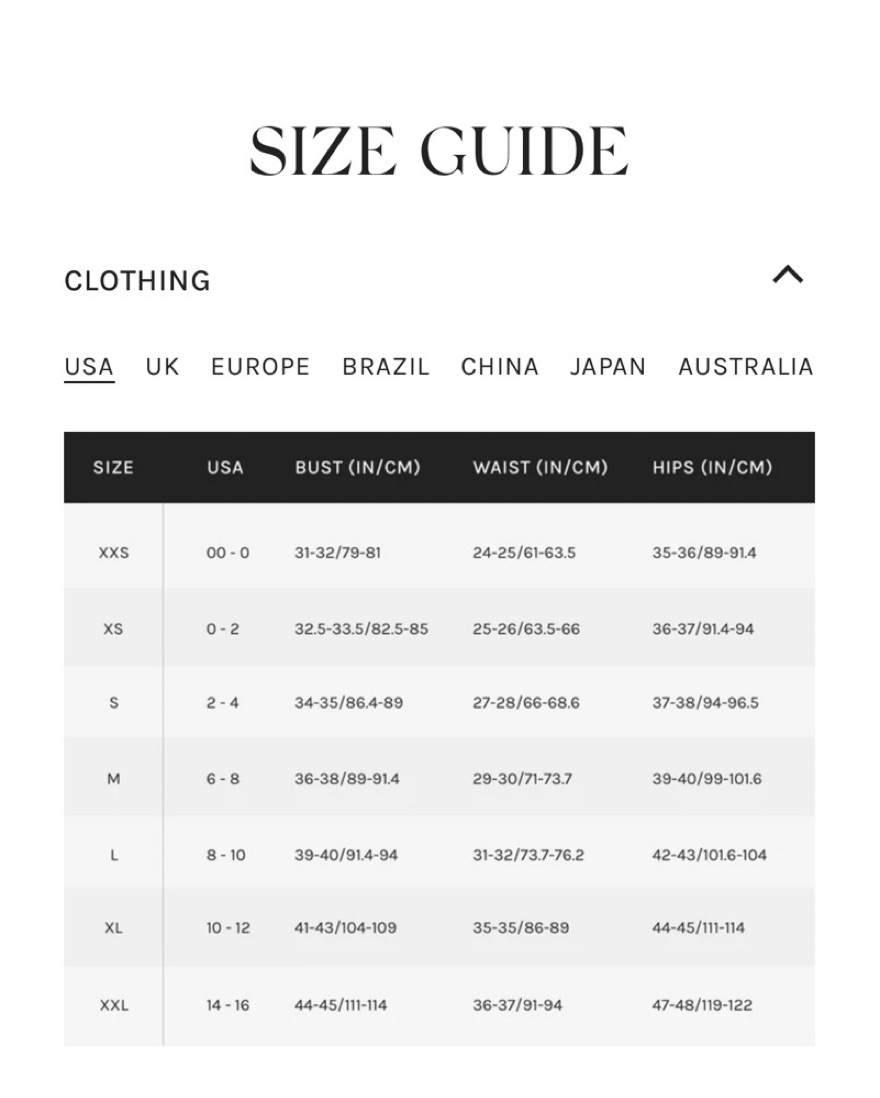Click the BUST (IN/CM) column header
The height and width of the screenshot is (1098, 880).
358,468
